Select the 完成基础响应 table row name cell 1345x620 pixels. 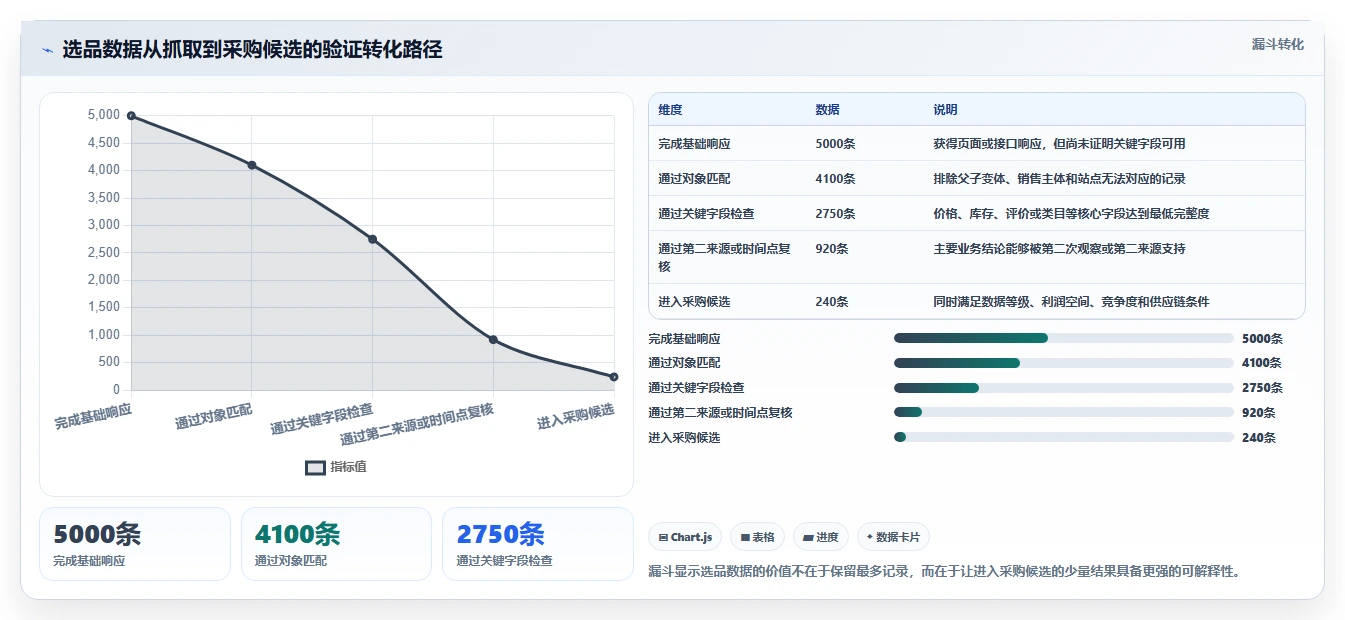[x=694, y=144]
